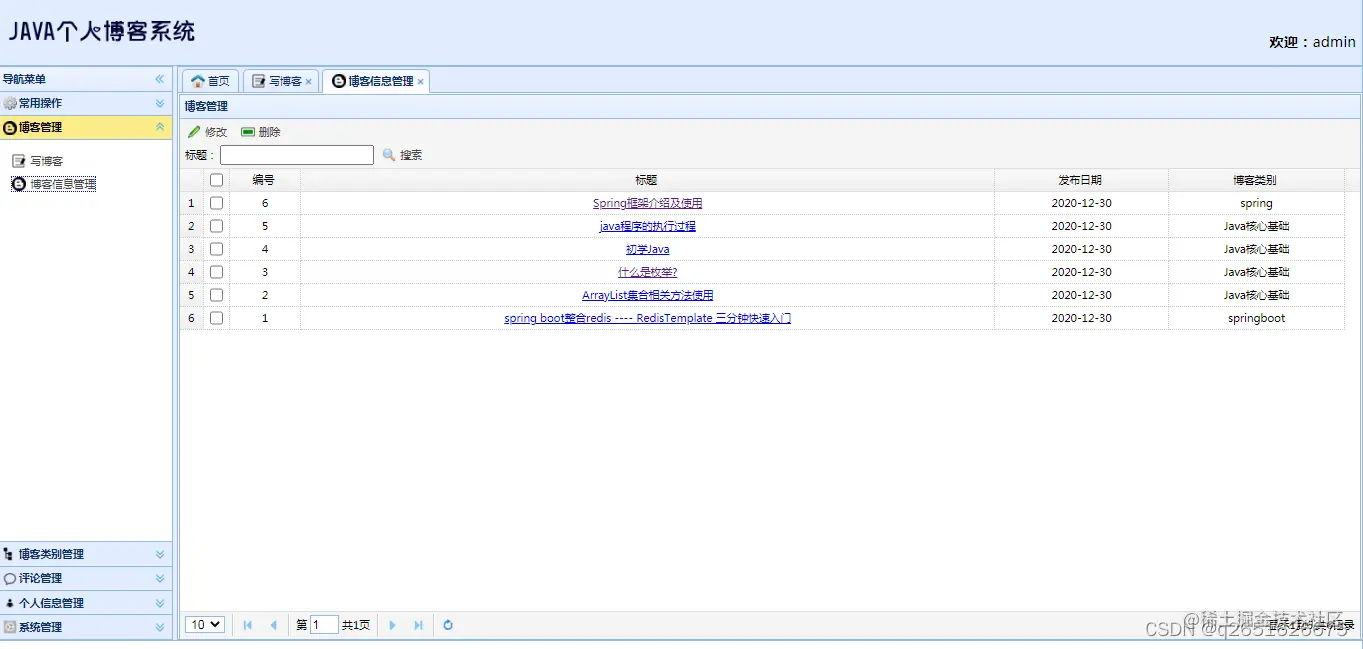1363x649 pixels.
Task: Click the spring category cell
Action: (1256, 203)
